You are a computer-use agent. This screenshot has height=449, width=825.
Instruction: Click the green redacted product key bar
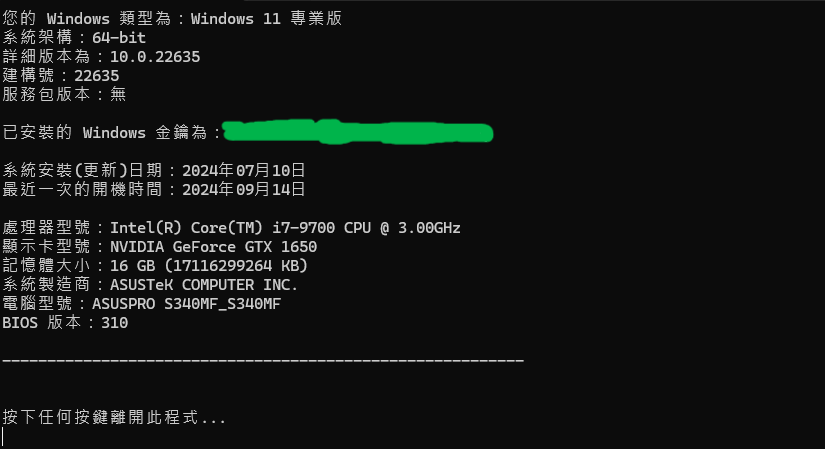tap(357, 132)
